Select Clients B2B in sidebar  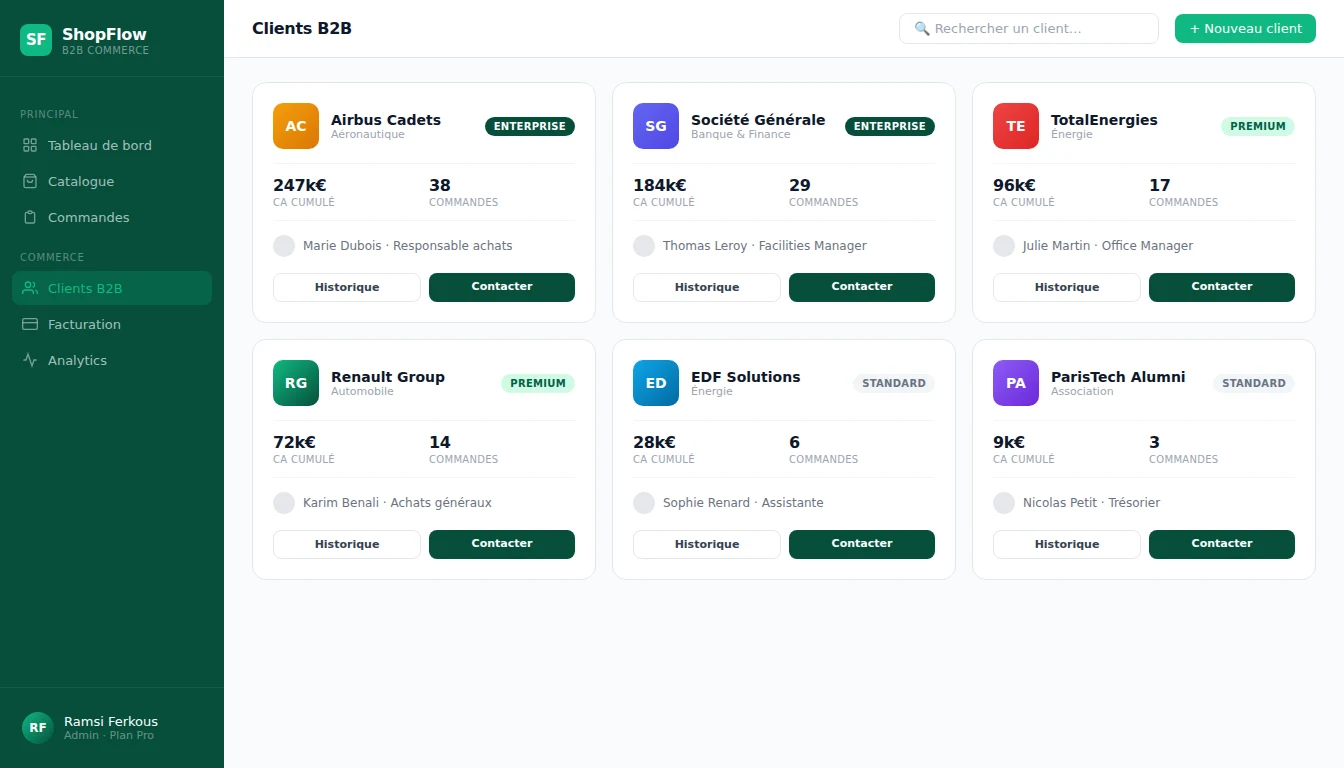coord(112,288)
